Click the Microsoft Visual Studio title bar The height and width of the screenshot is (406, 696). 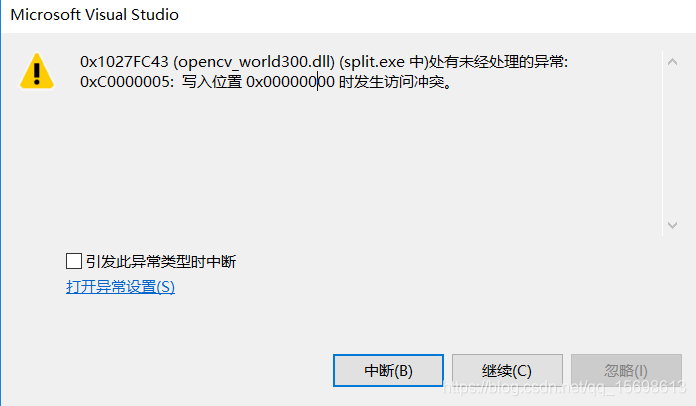click(348, 16)
